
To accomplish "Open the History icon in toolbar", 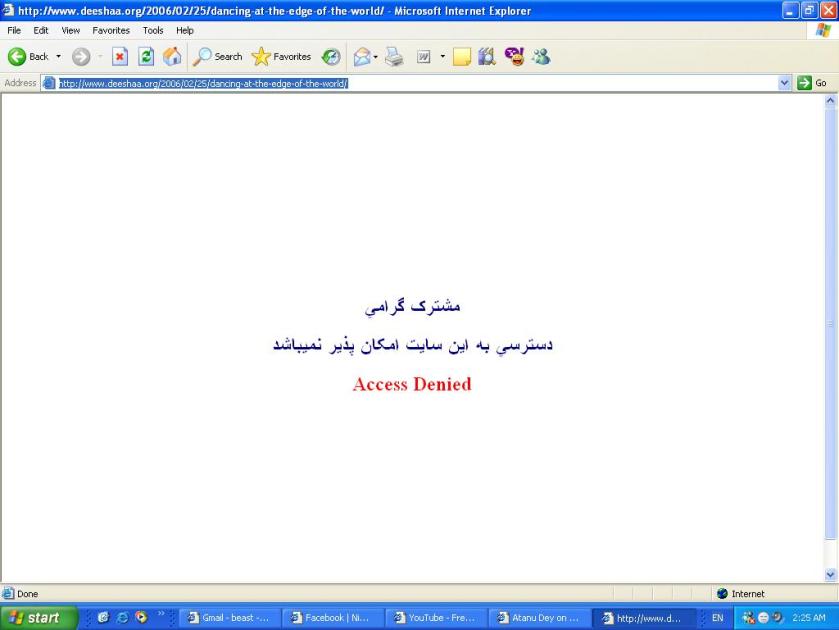I will [x=330, y=56].
